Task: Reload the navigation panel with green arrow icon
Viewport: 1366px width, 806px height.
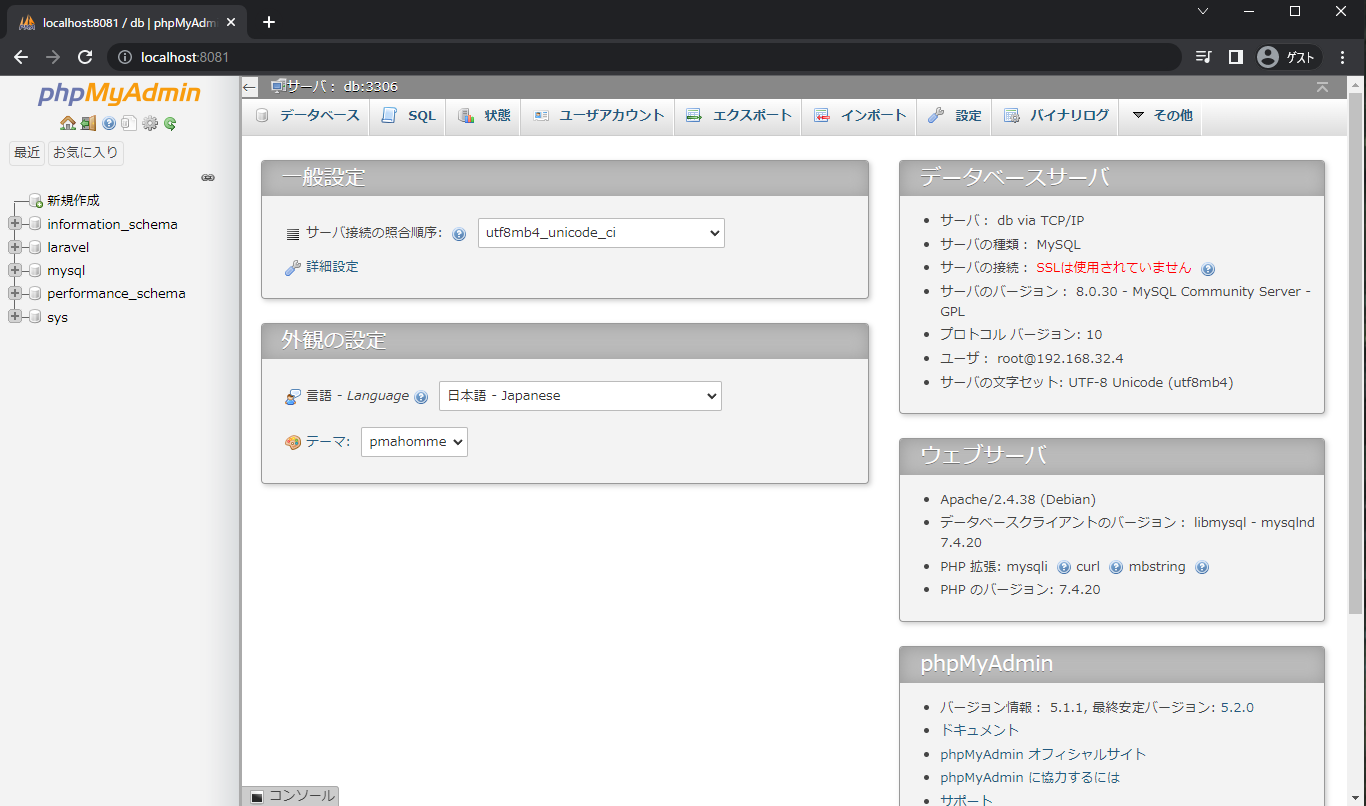Action: [x=170, y=123]
